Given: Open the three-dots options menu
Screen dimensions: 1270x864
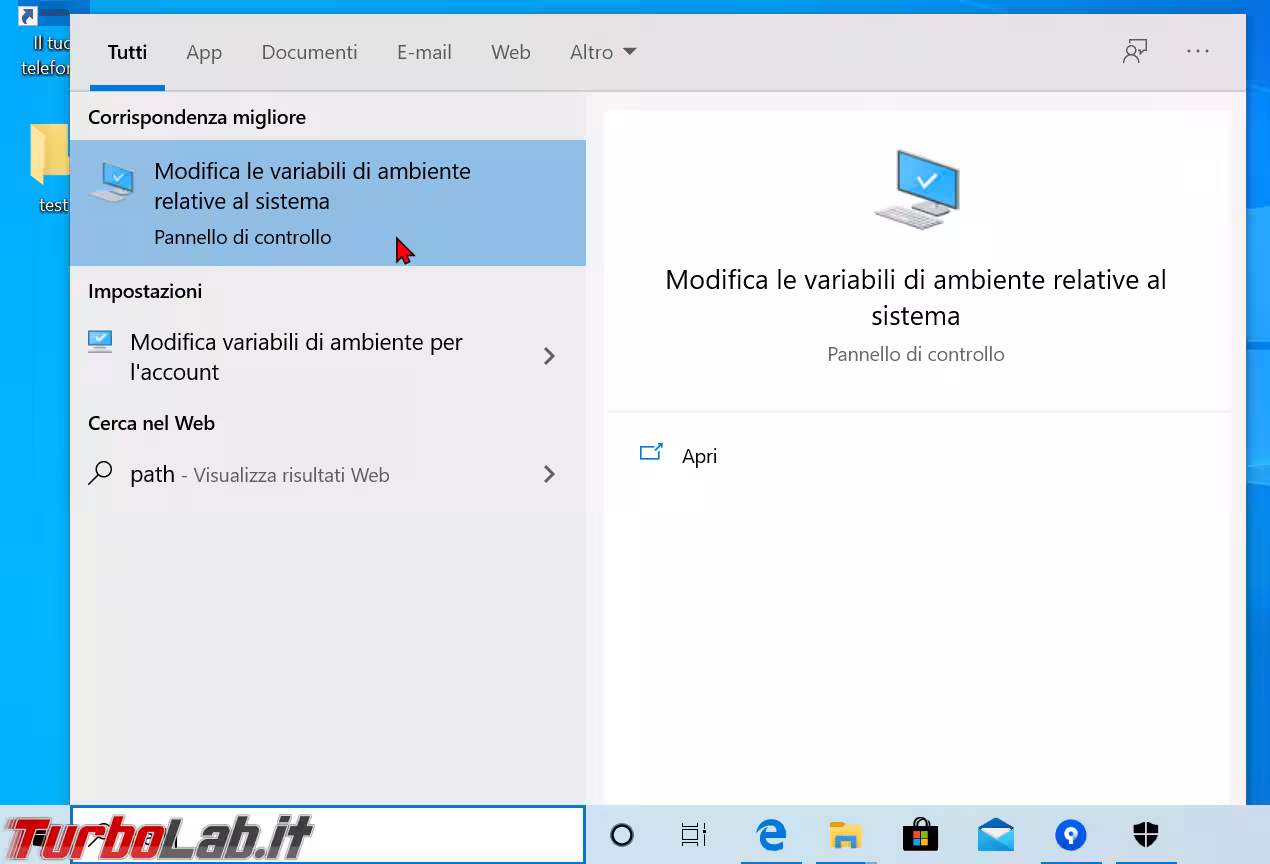Looking at the screenshot, I should (x=1198, y=52).
